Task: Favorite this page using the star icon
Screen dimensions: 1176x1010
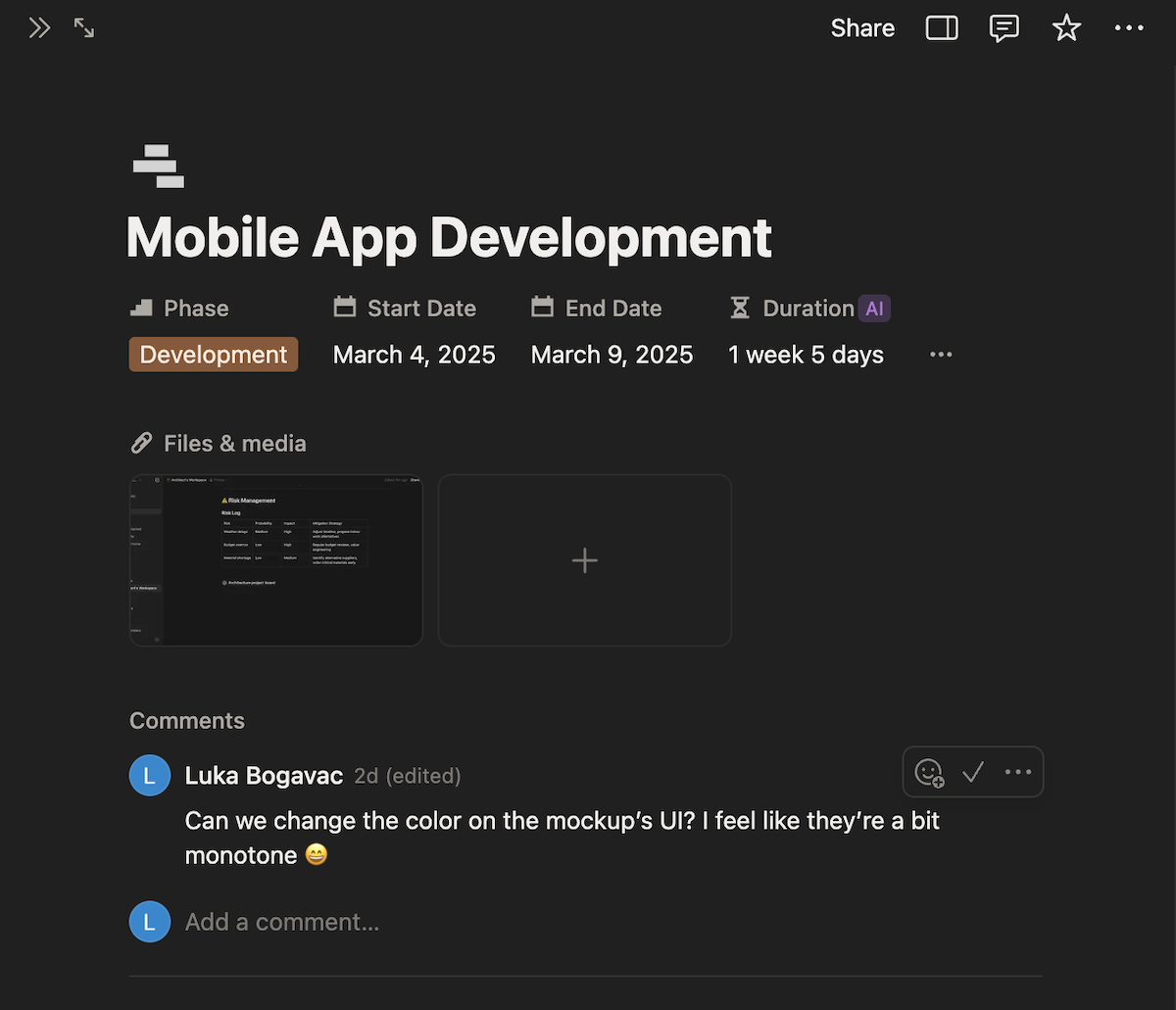Action: pos(1066,27)
